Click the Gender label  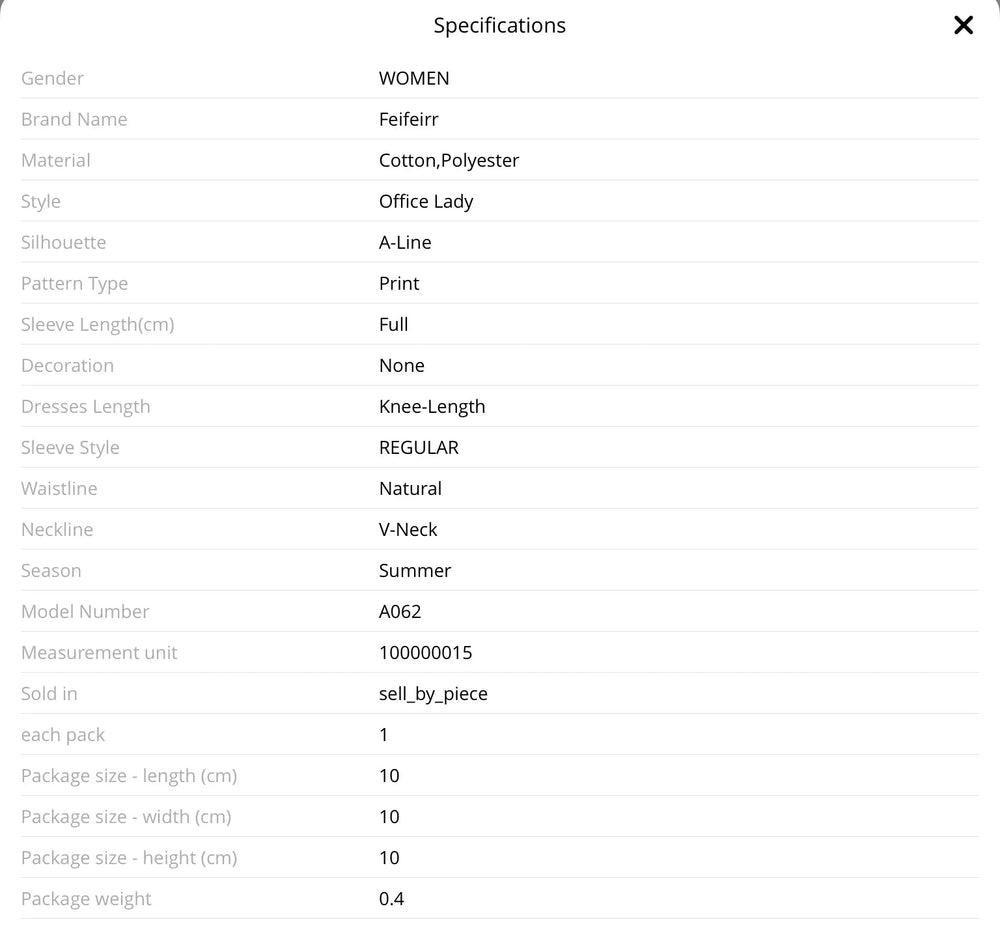click(52, 78)
